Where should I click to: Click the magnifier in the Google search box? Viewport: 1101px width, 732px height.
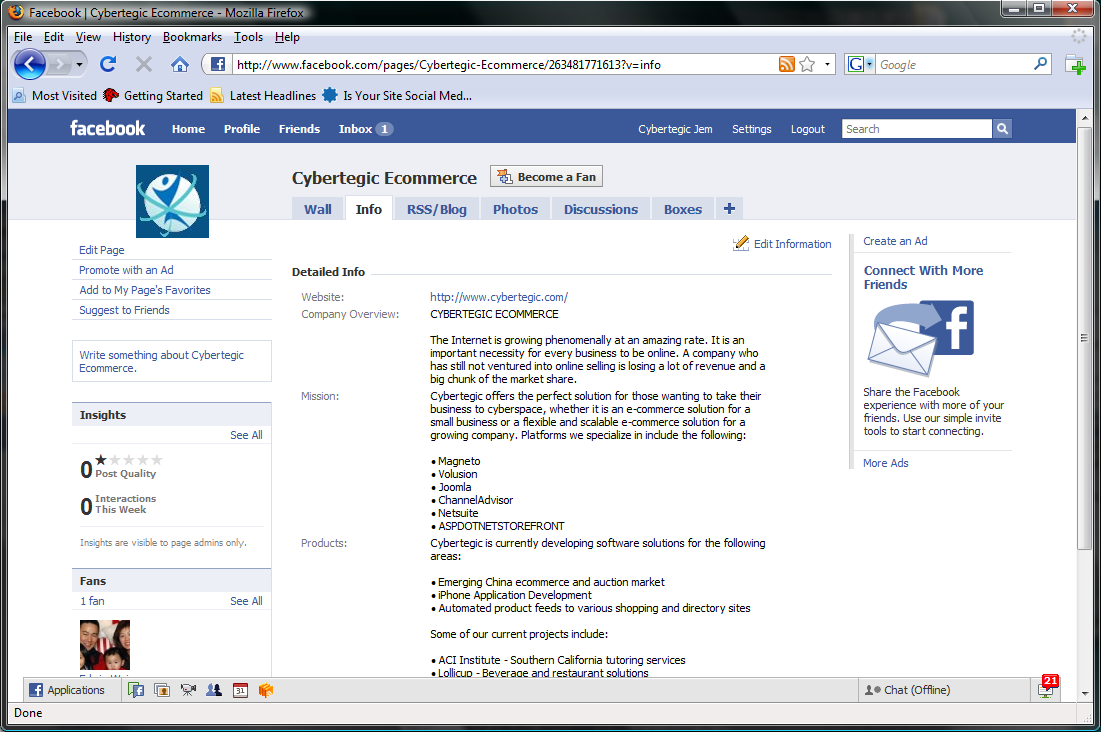(x=1040, y=64)
